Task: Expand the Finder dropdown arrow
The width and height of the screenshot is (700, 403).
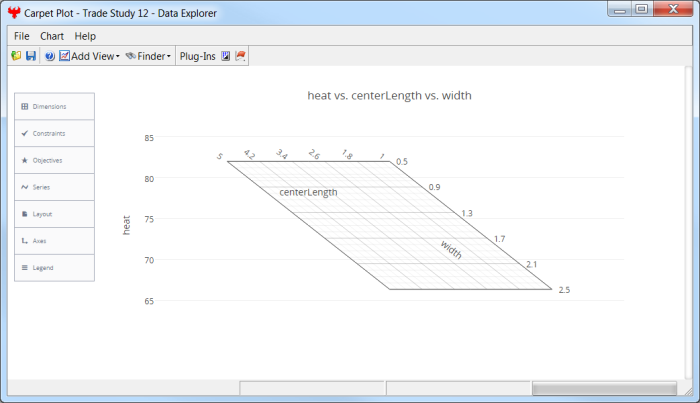Action: click(x=169, y=57)
